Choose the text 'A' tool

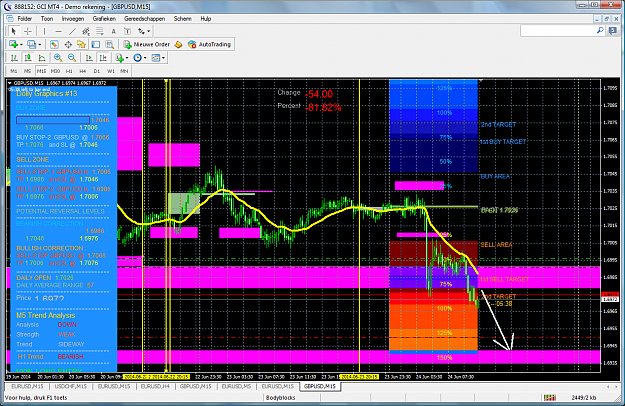[x=114, y=31]
